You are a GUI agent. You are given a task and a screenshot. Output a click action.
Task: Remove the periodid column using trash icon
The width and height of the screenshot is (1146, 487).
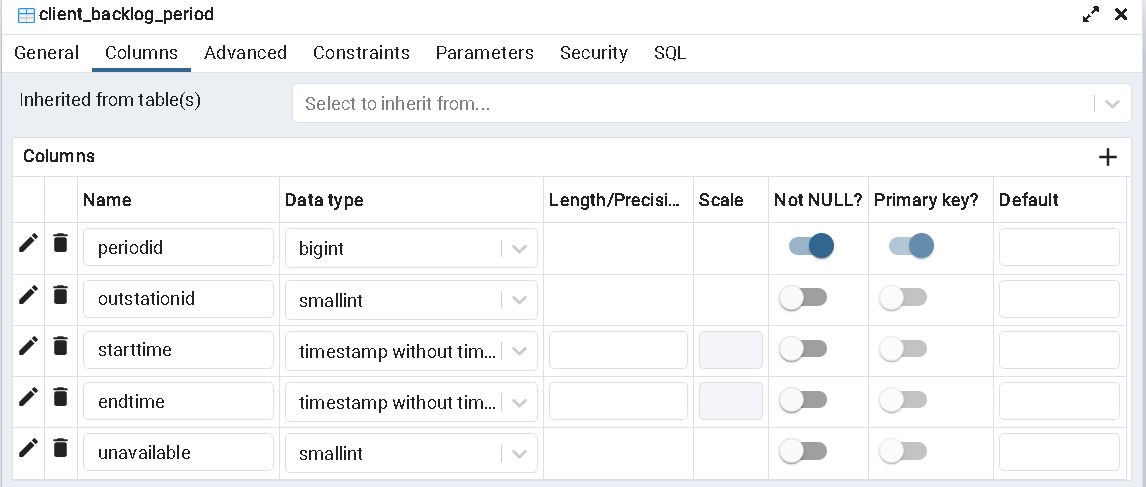pyautogui.click(x=60, y=243)
